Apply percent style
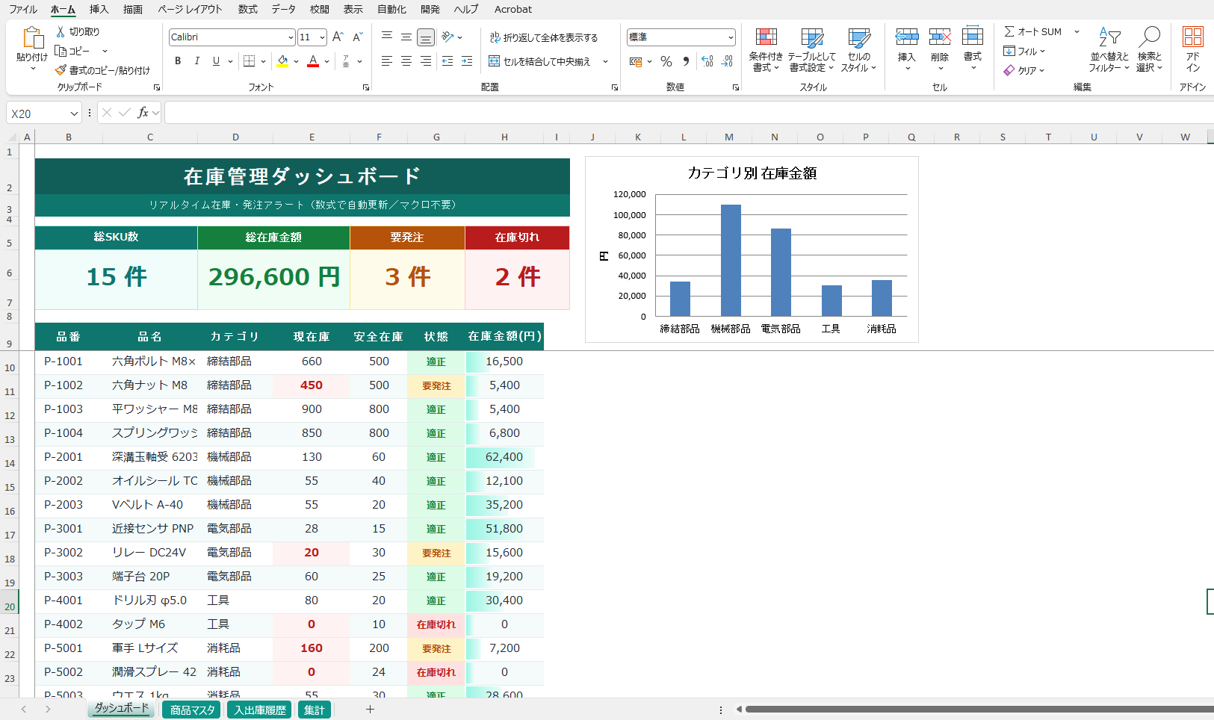This screenshot has height=720, width=1214. (x=666, y=61)
